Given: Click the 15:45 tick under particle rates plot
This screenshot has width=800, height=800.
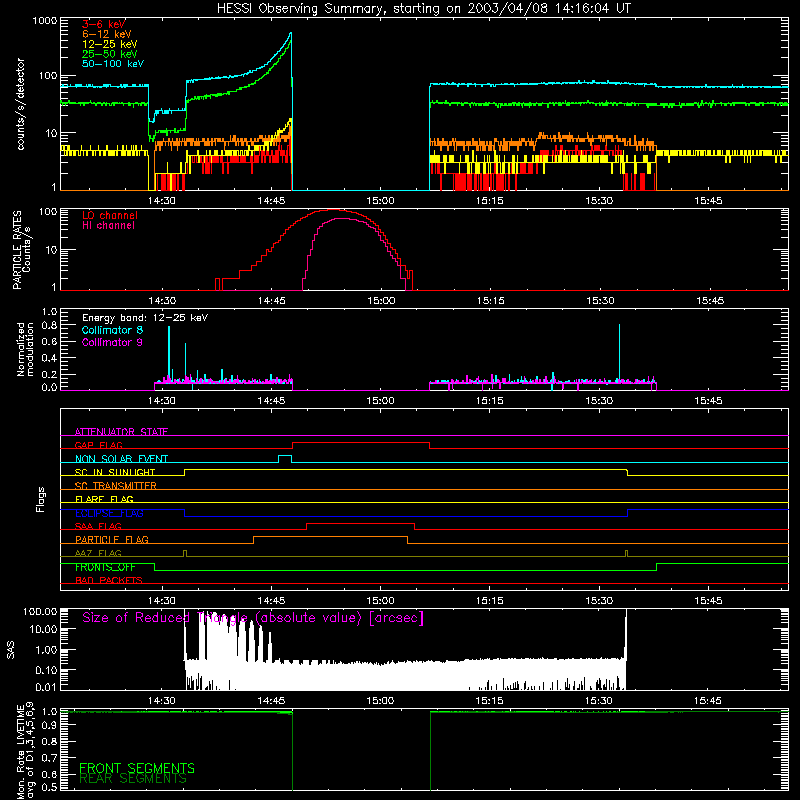Looking at the screenshot, I should 710,301.
